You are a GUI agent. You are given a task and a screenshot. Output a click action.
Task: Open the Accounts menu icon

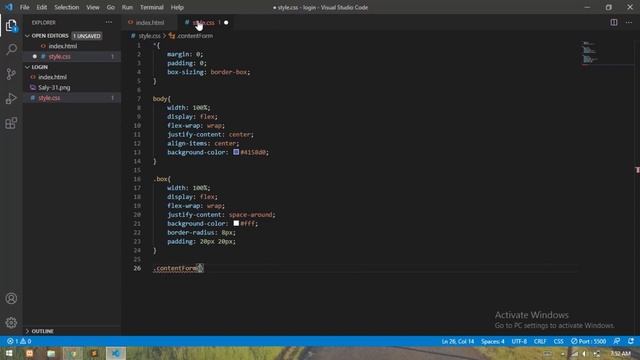[11, 298]
